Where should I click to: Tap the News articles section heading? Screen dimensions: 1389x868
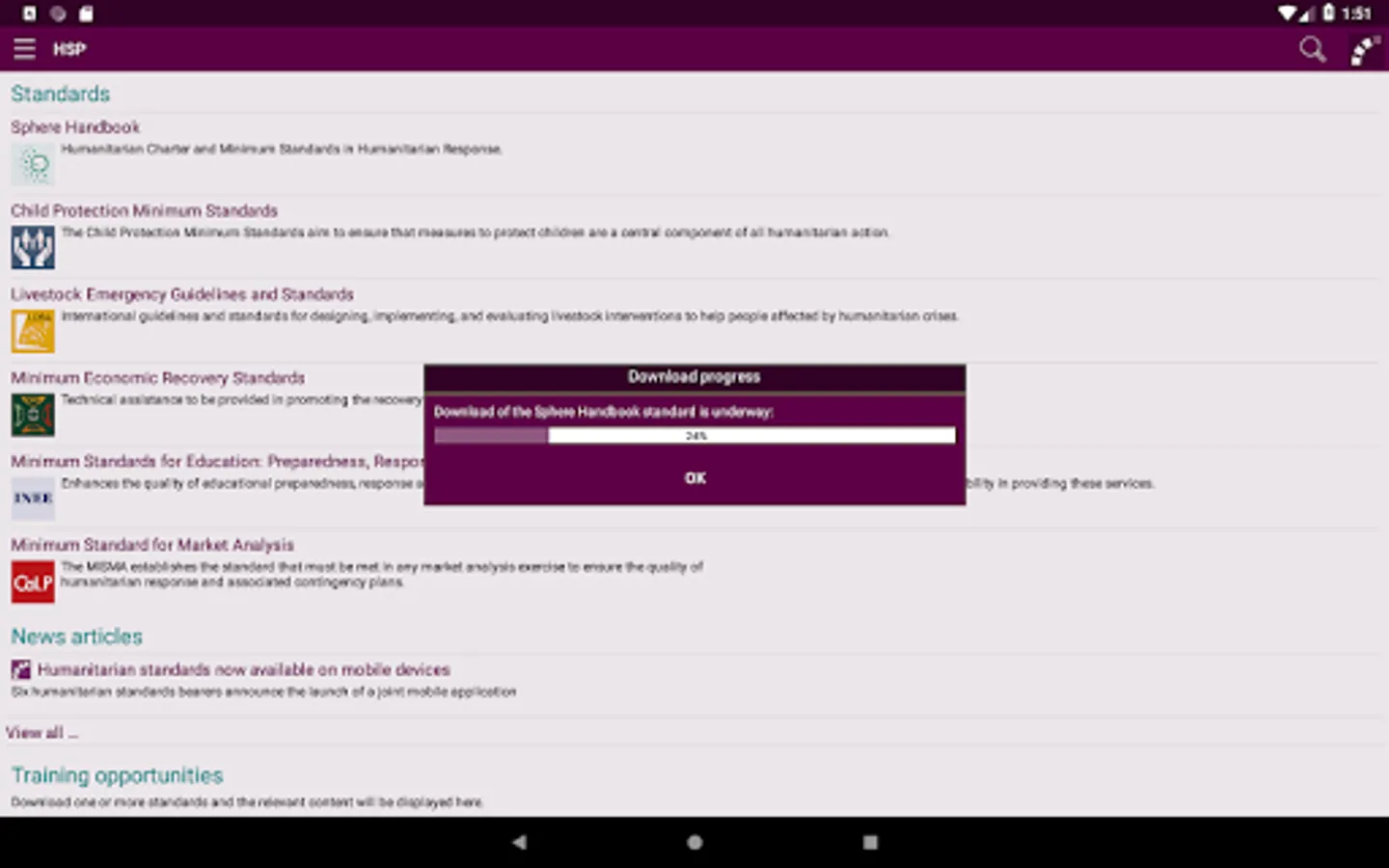click(x=76, y=637)
